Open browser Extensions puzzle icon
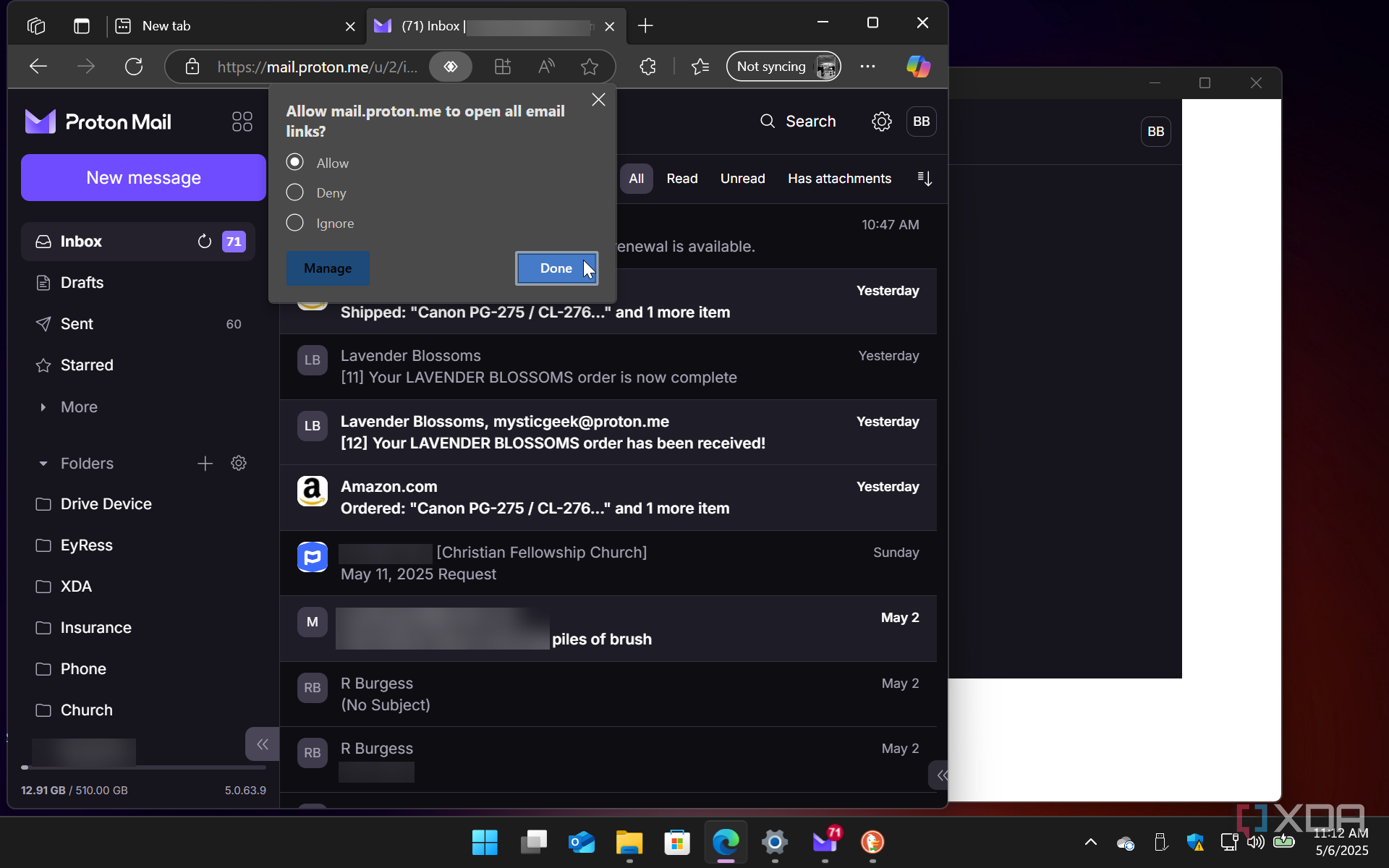The image size is (1389, 868). 647,67
